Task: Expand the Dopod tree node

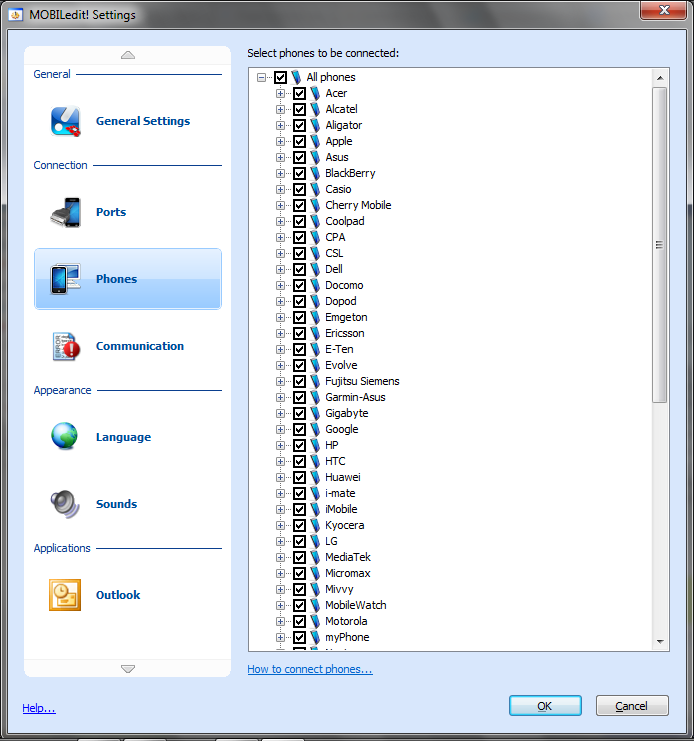Action: (280, 301)
